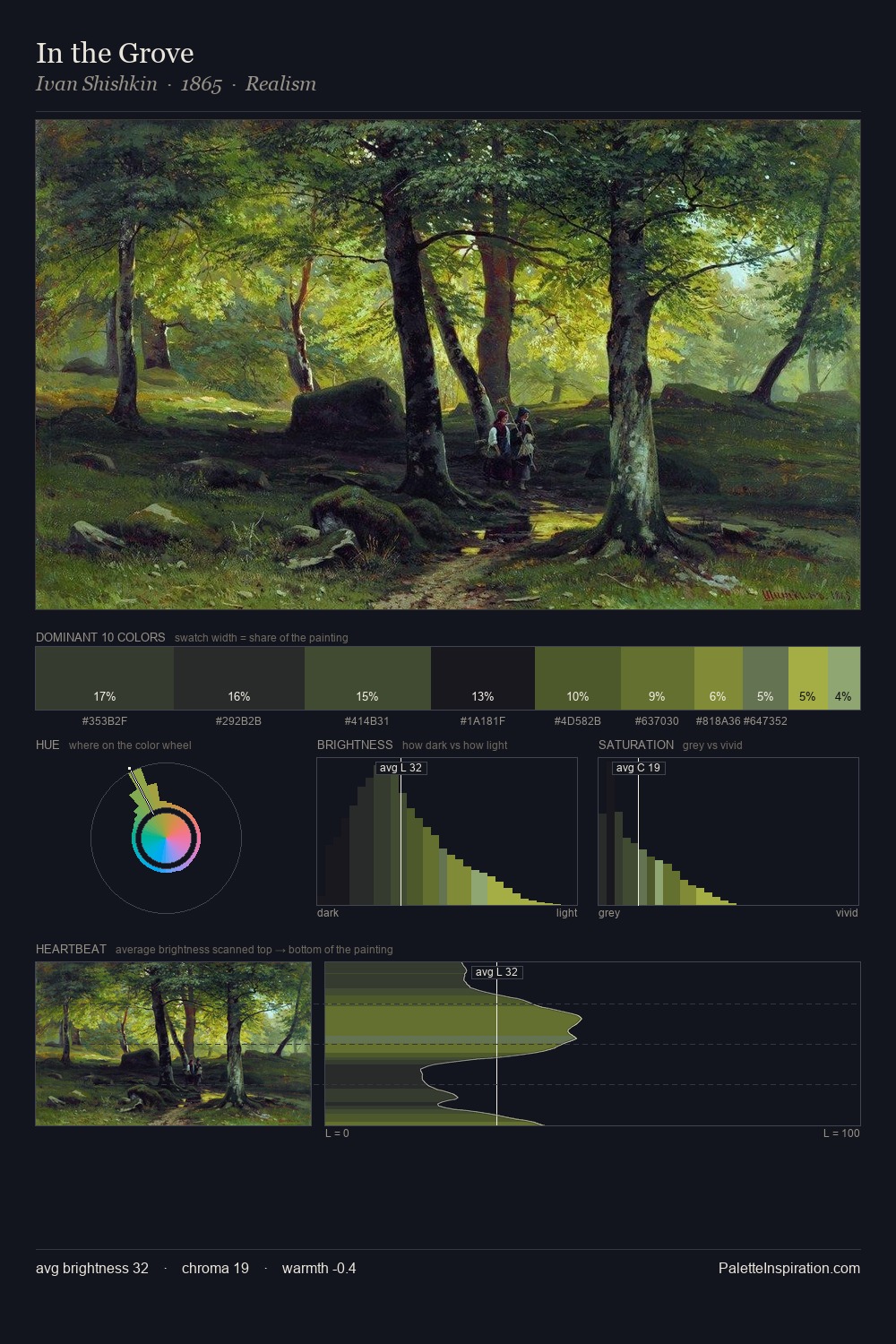Viewport: 896px width, 1344px height.
Task: Open the large painting image
Action: pyautogui.click(x=448, y=365)
